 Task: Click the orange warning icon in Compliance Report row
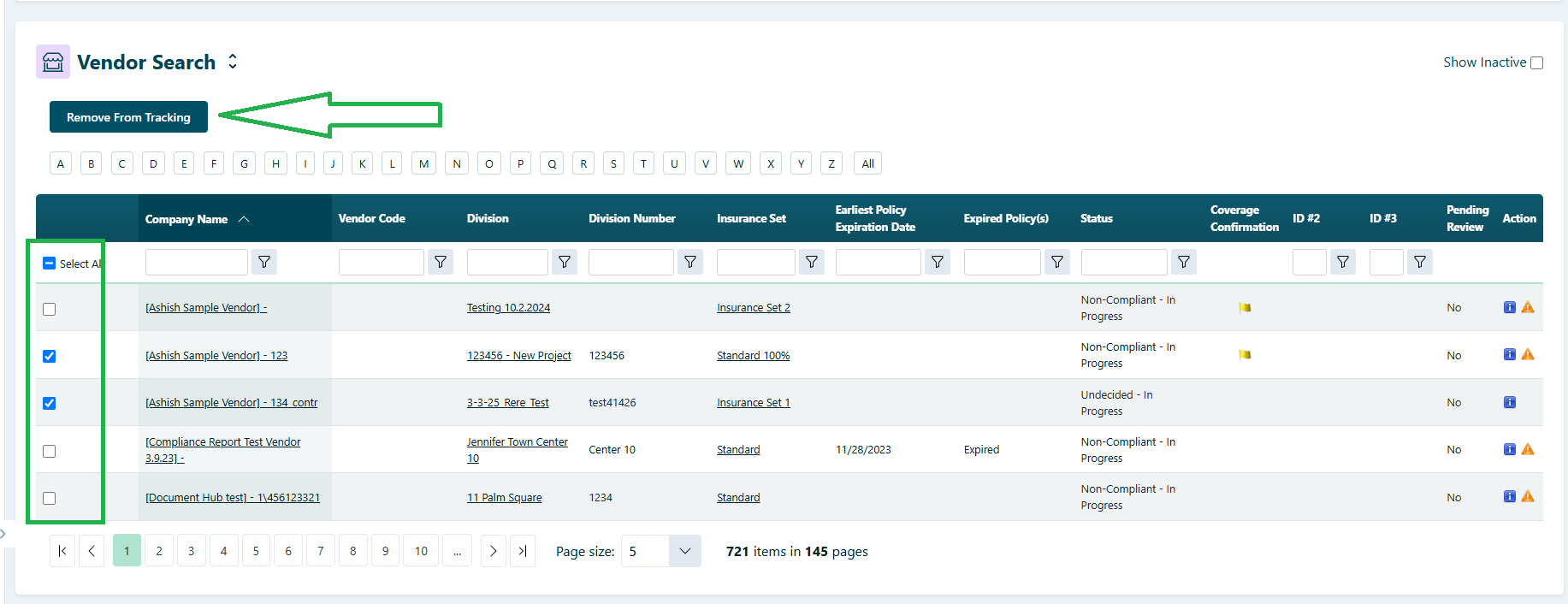pos(1528,449)
